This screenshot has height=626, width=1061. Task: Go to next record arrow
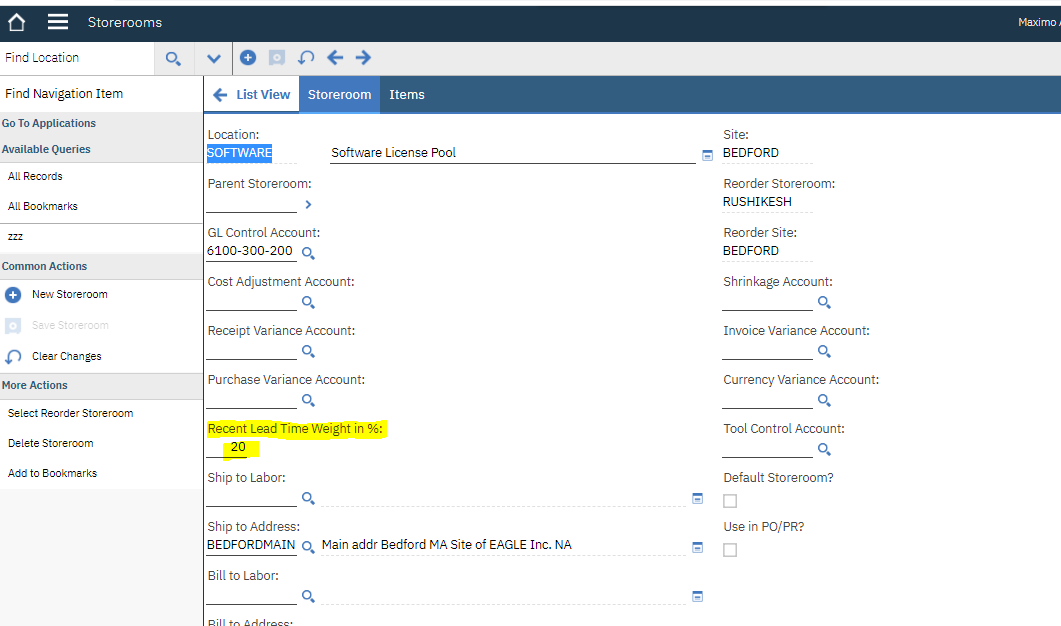click(x=363, y=58)
